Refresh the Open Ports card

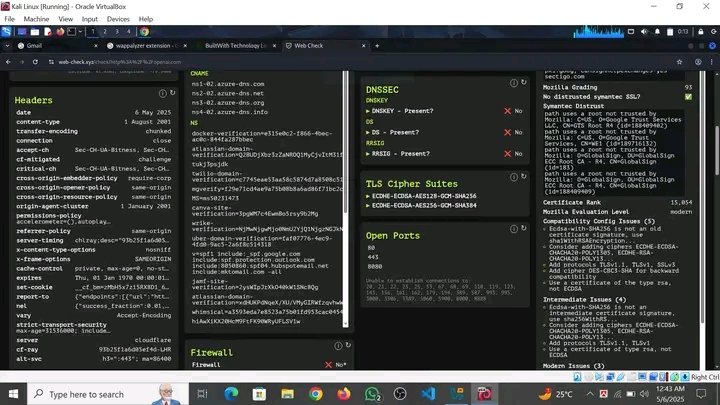[x=523, y=228]
